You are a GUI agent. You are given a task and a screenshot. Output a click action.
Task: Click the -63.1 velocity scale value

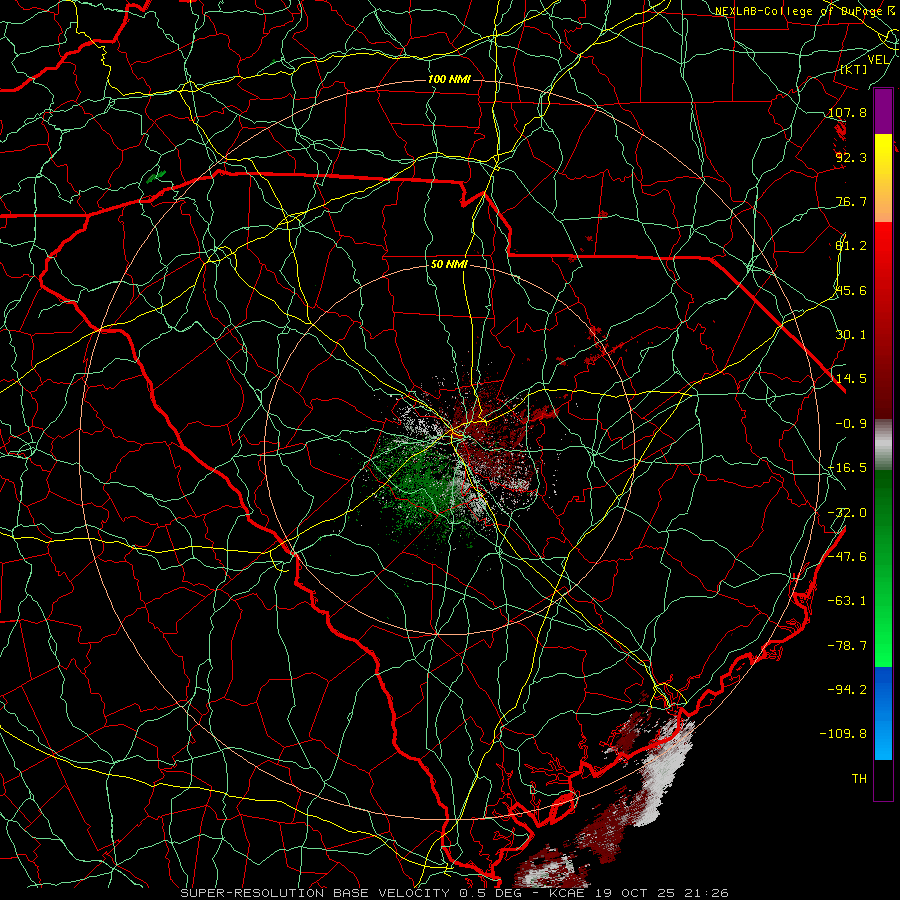847,601
